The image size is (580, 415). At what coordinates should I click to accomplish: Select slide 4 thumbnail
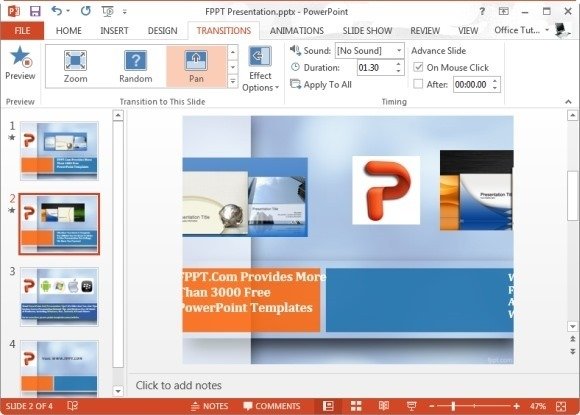point(59,368)
